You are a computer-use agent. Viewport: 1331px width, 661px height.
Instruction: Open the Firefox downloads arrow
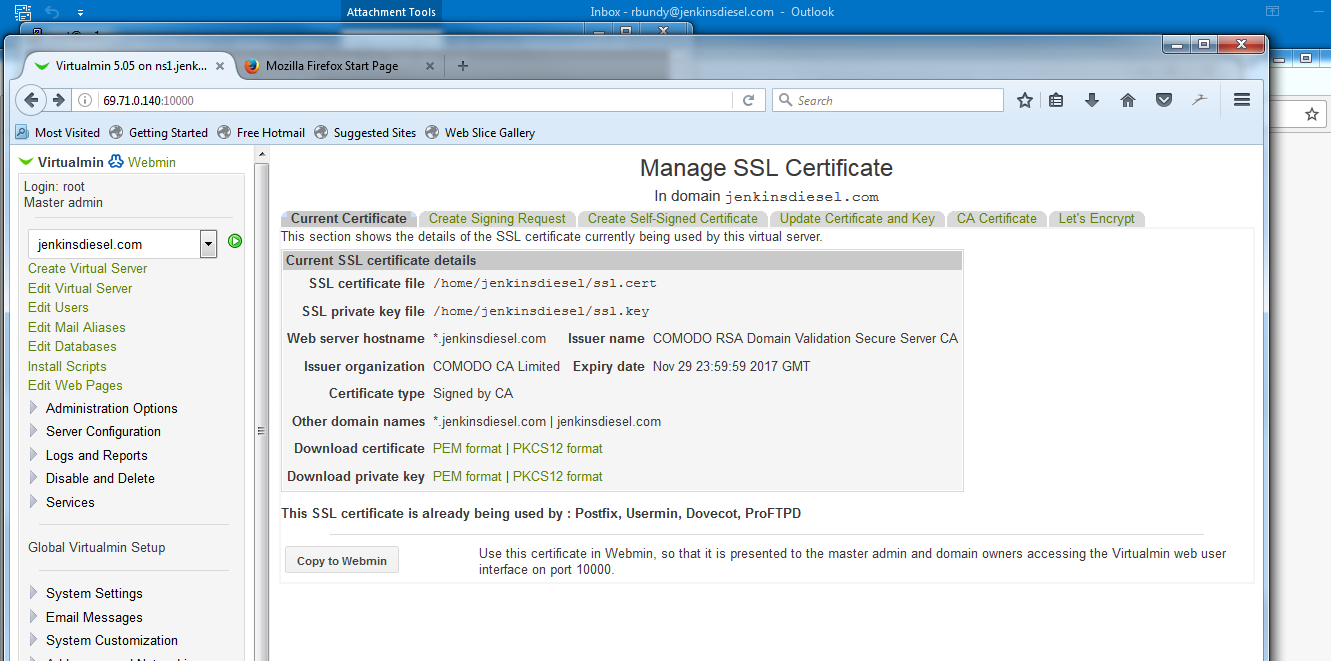(x=1092, y=100)
